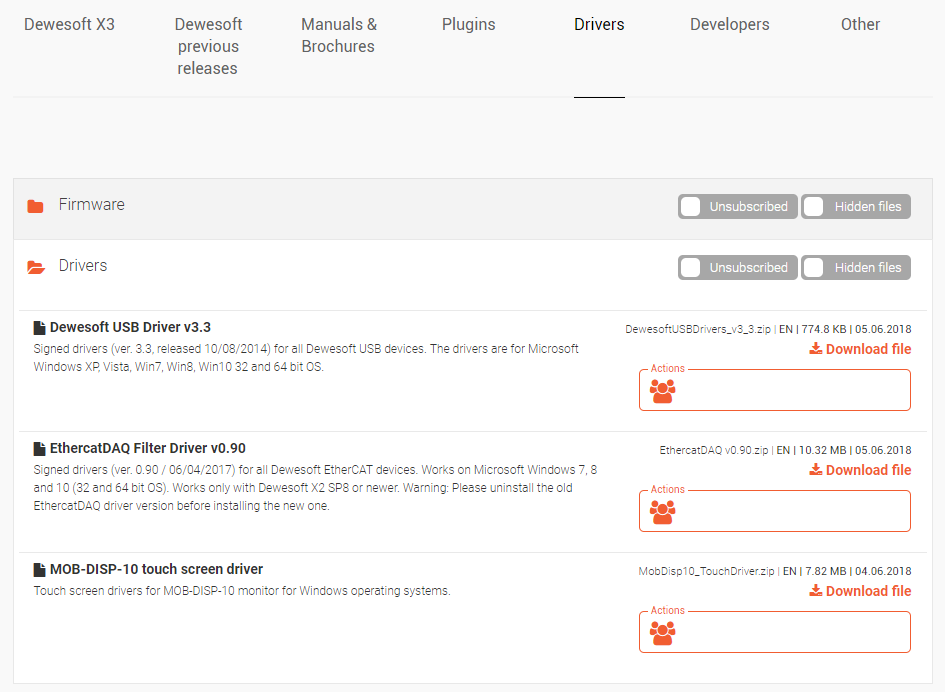Collapse the Drivers folder row
The image size is (945, 692).
[472, 269]
